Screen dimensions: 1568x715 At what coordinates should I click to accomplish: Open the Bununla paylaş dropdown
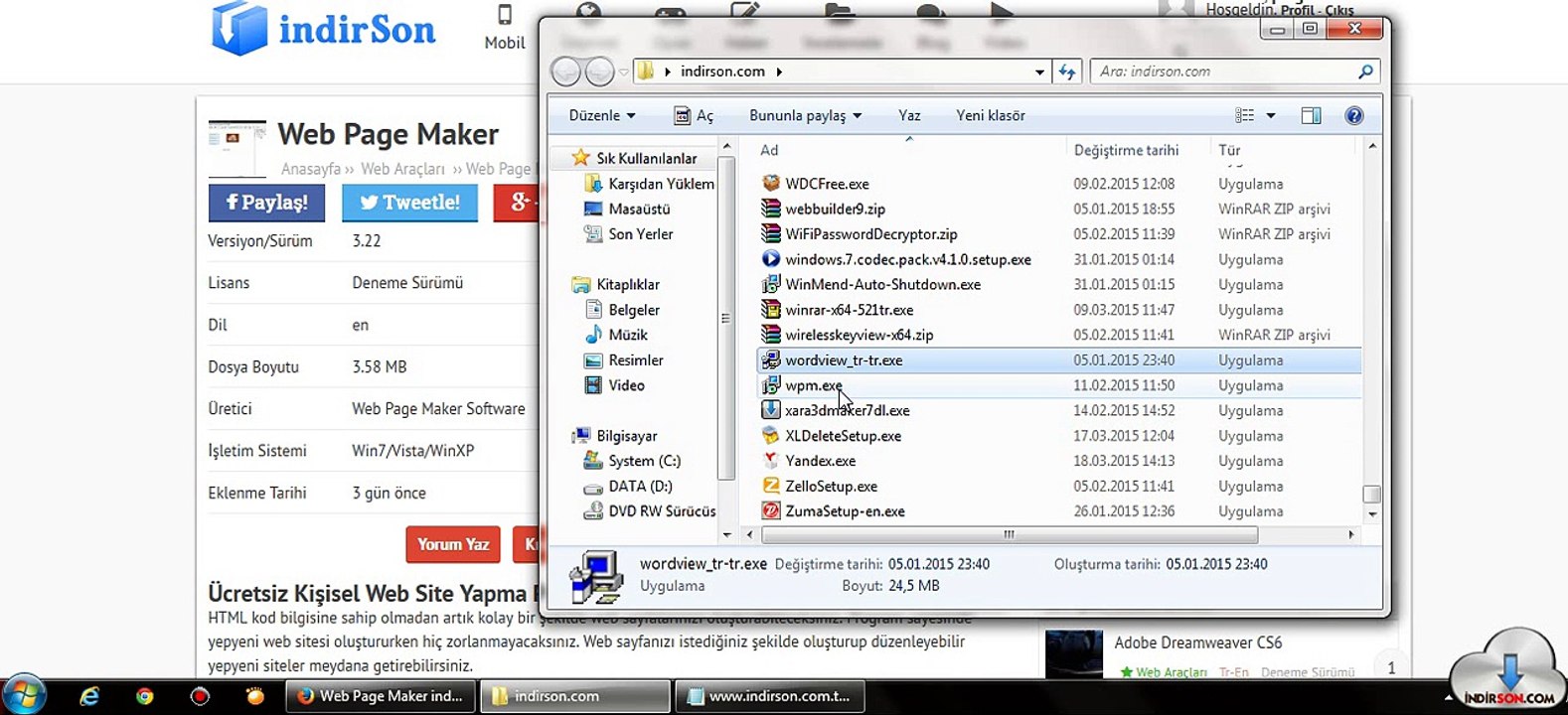(805, 116)
